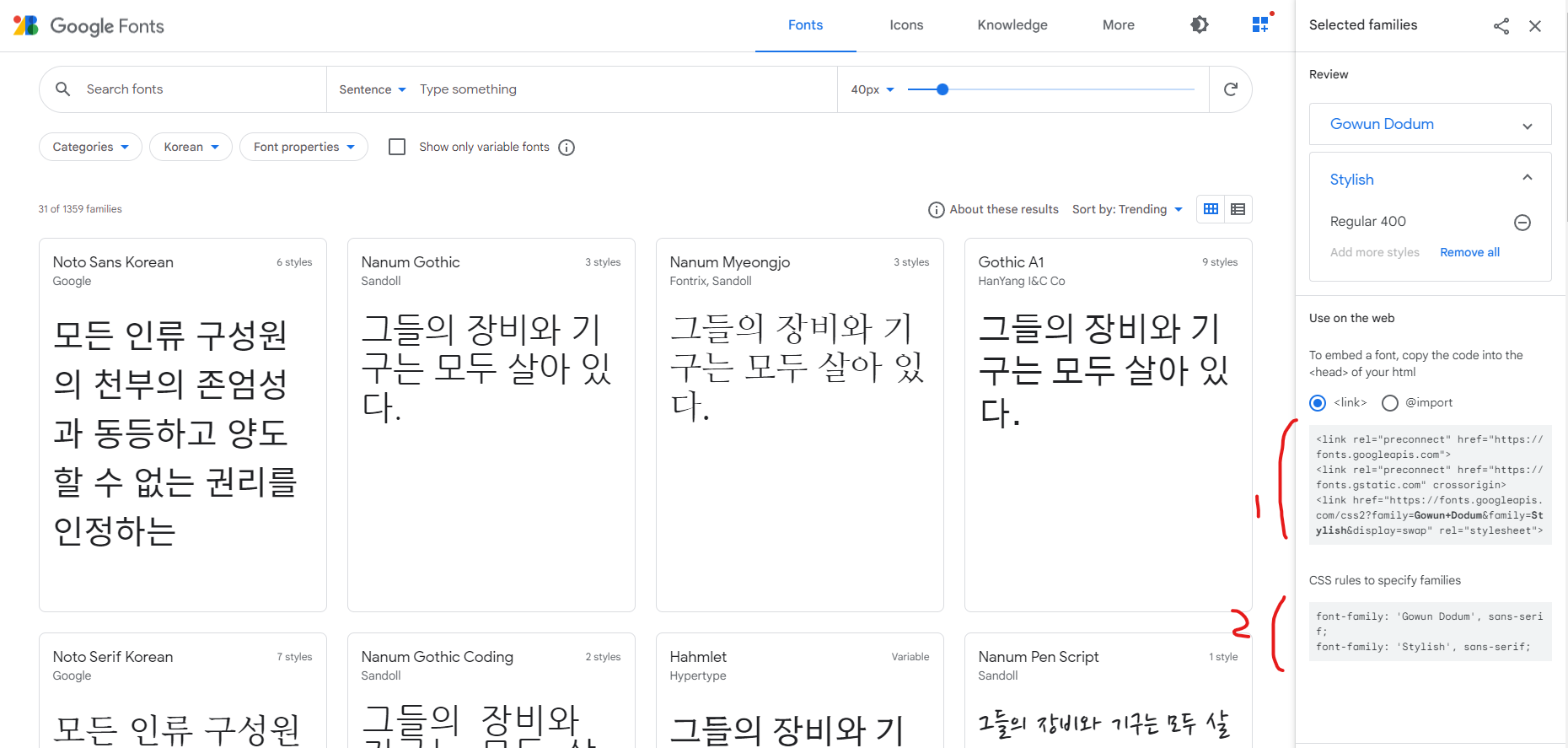
Task: Click the link embed code block
Action: coord(1430,485)
